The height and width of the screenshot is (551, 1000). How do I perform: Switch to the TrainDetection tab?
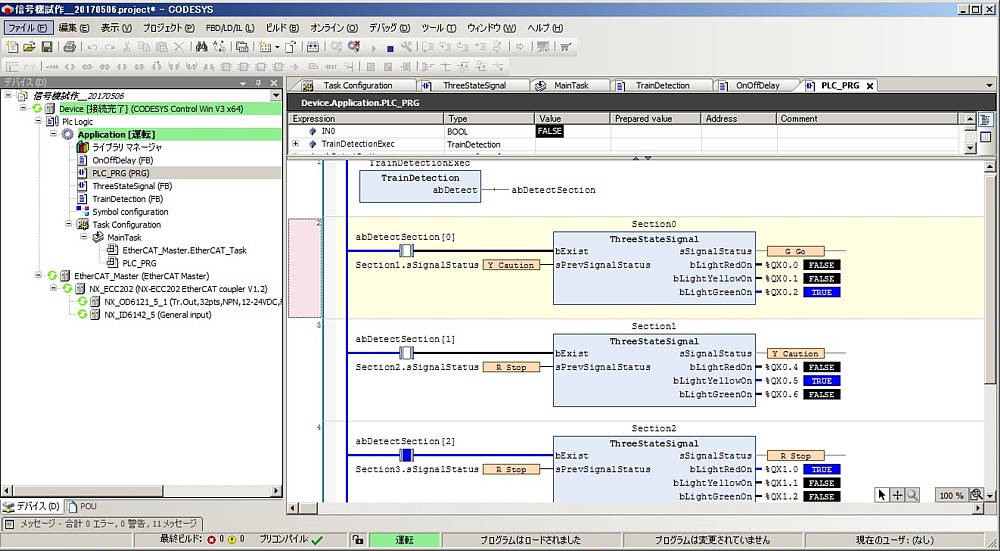tap(663, 85)
